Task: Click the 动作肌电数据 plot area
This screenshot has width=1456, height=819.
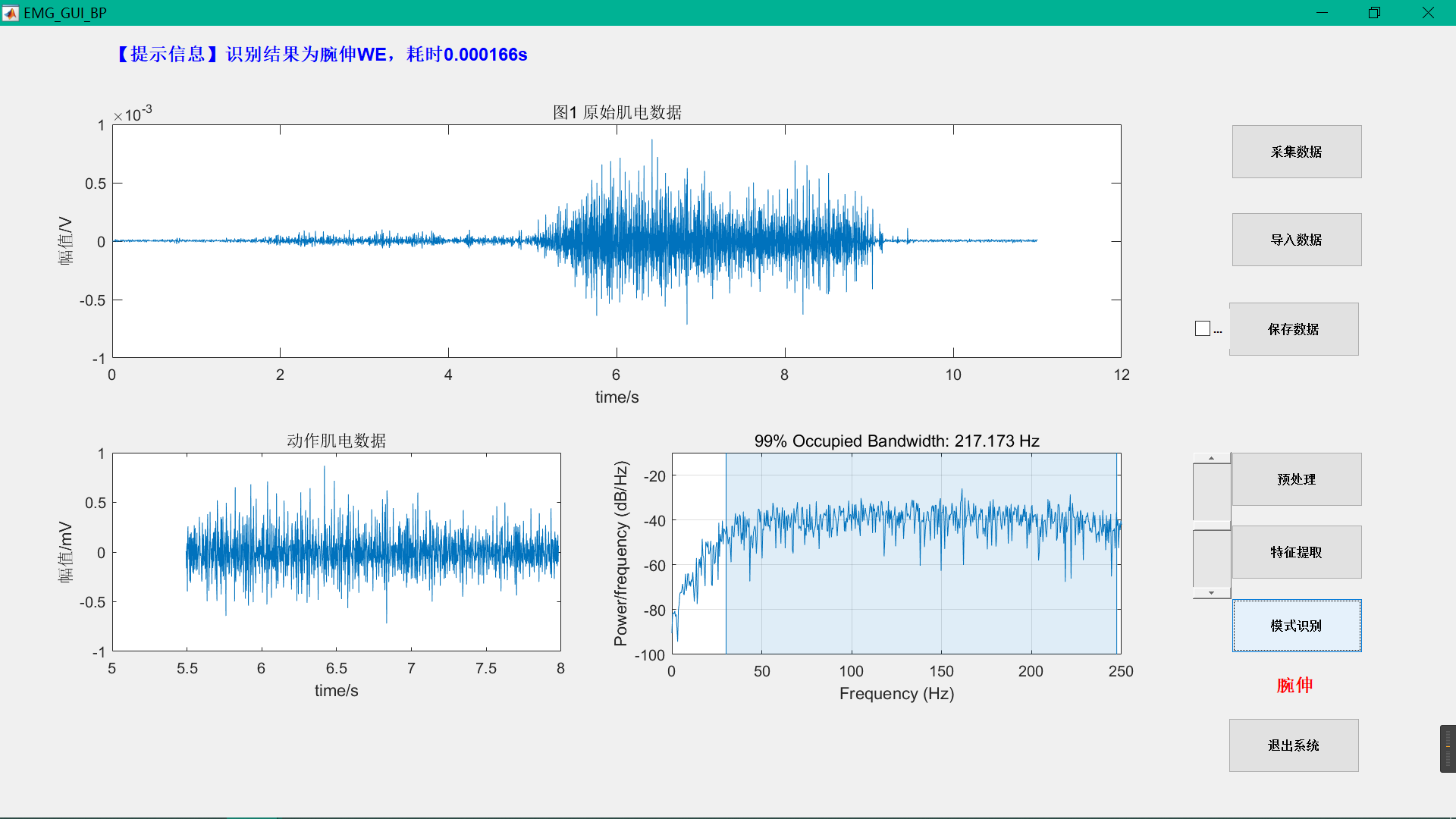Action: click(x=336, y=552)
